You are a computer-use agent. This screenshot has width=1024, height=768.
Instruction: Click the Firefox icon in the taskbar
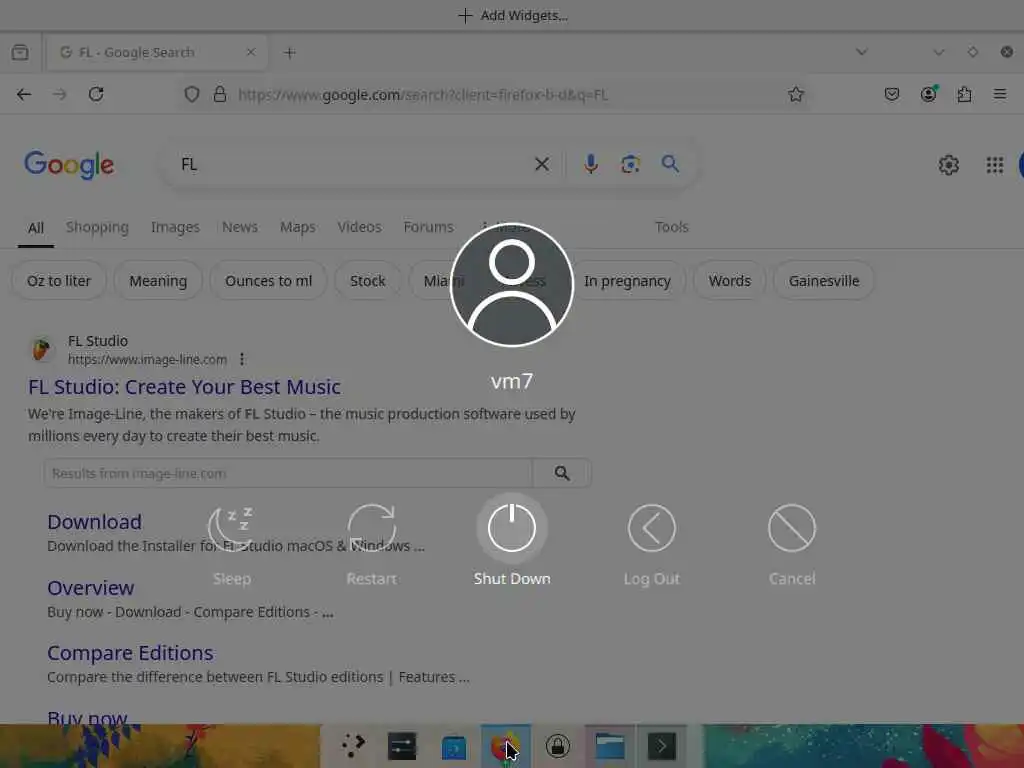(x=505, y=746)
